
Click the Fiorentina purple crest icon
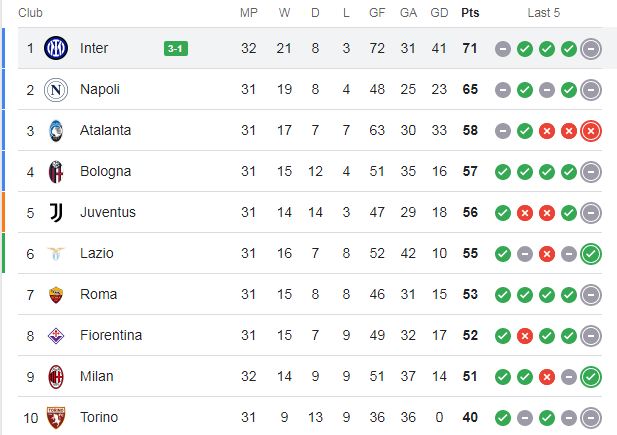pos(56,336)
